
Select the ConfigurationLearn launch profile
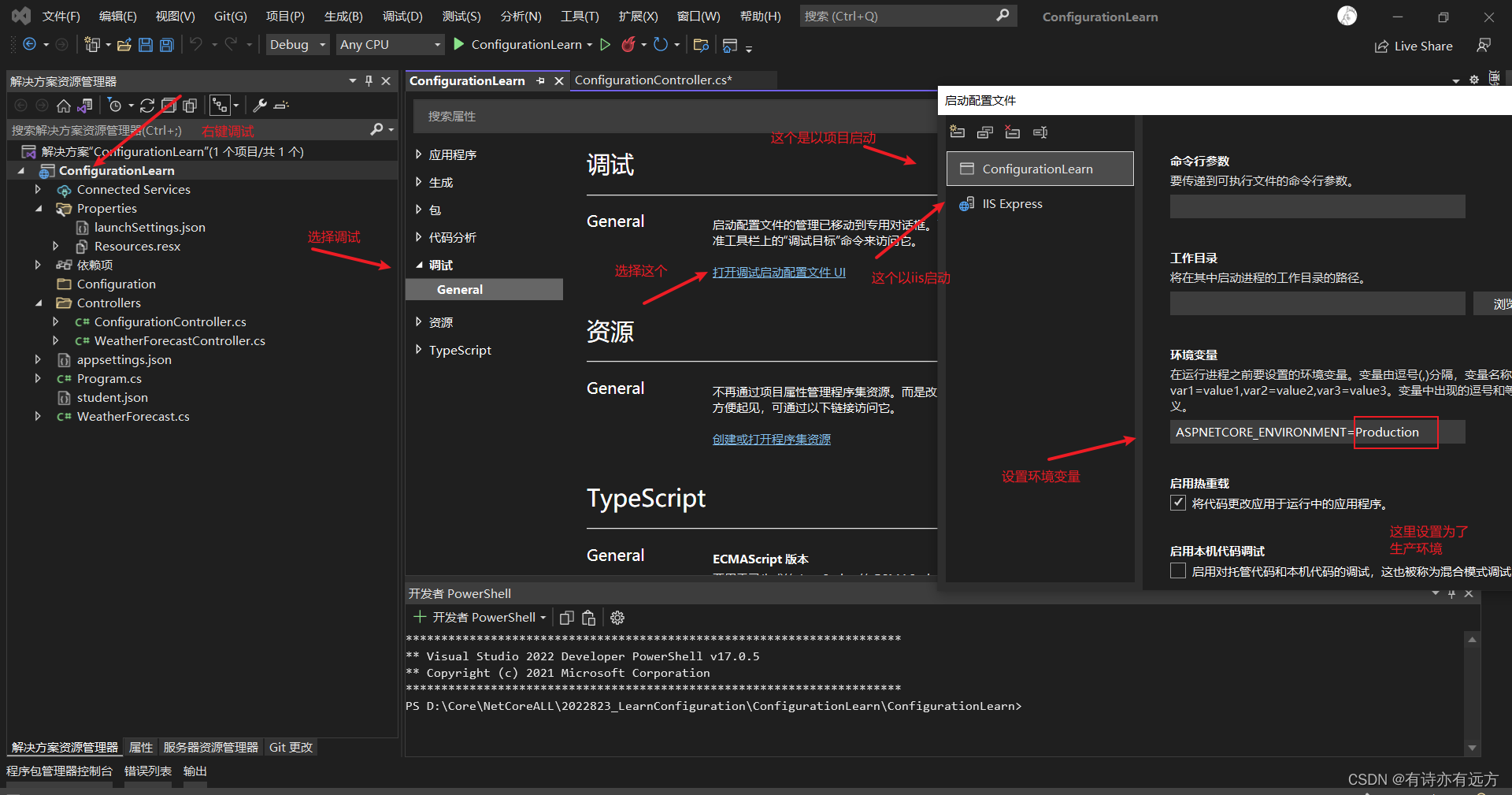pyautogui.click(x=1039, y=169)
